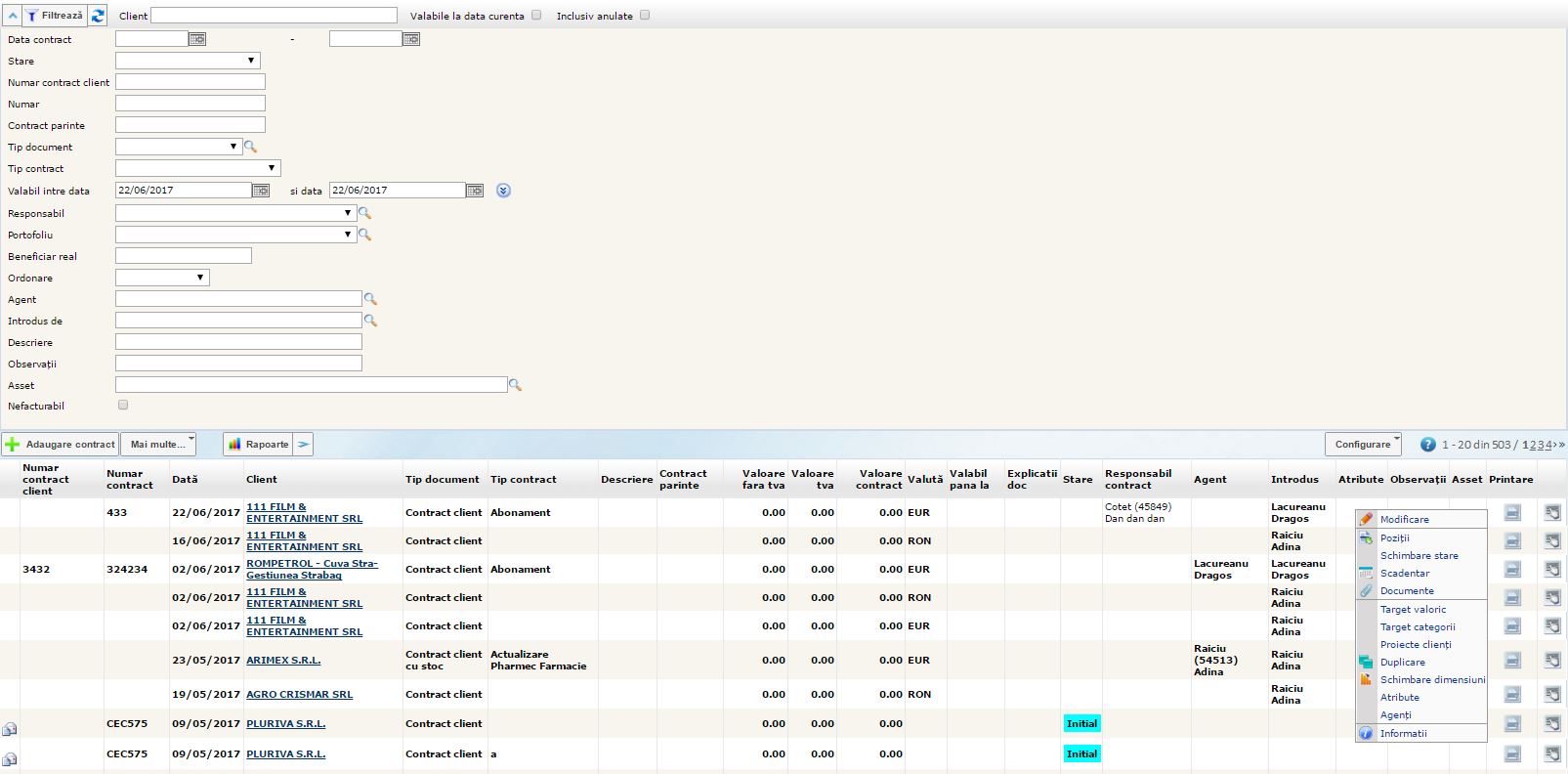Enable Valabile la data curenta checkbox
Viewport: 1568px width, 774px height.
tap(536, 16)
